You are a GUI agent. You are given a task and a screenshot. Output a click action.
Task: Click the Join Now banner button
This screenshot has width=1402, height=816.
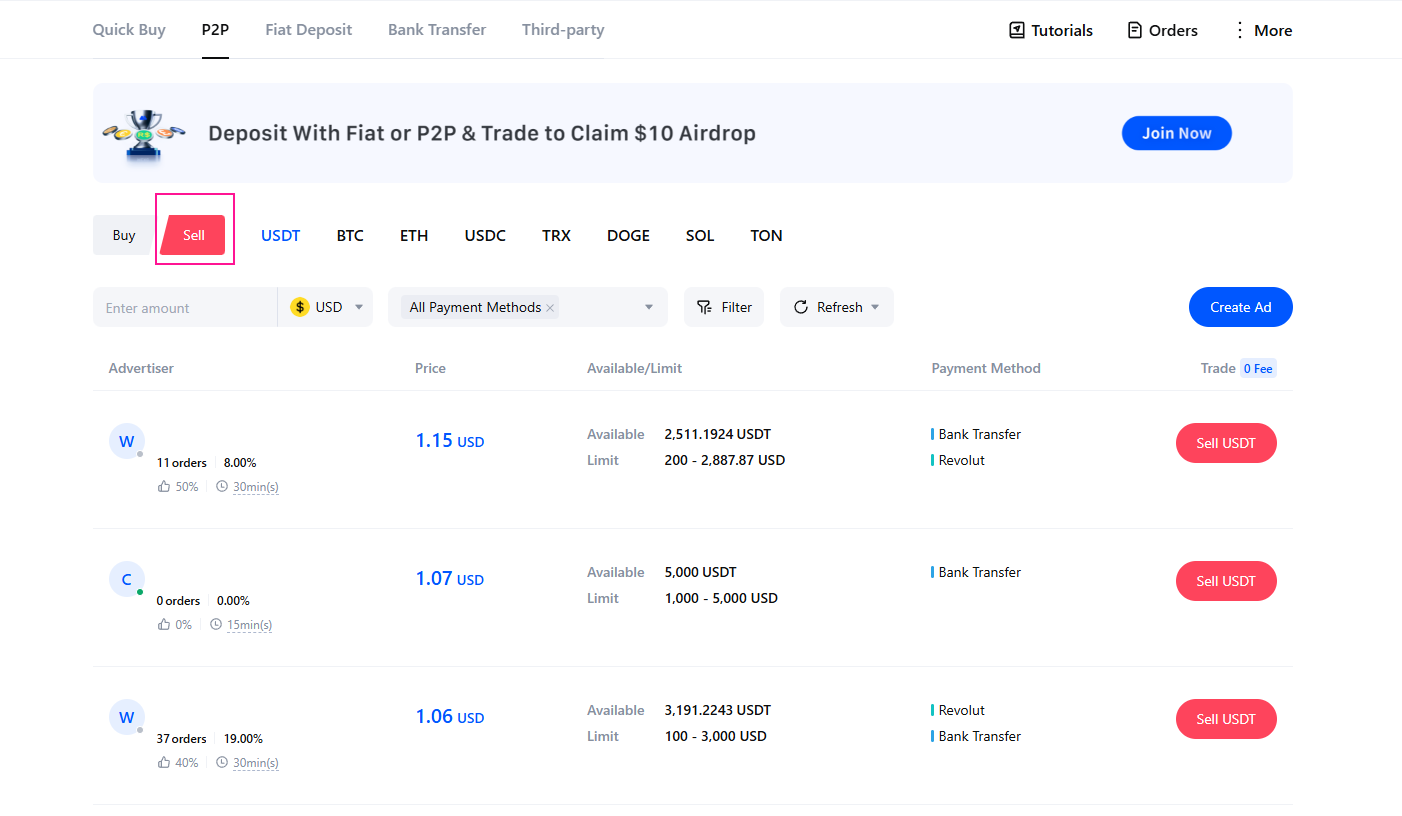[x=1176, y=133]
